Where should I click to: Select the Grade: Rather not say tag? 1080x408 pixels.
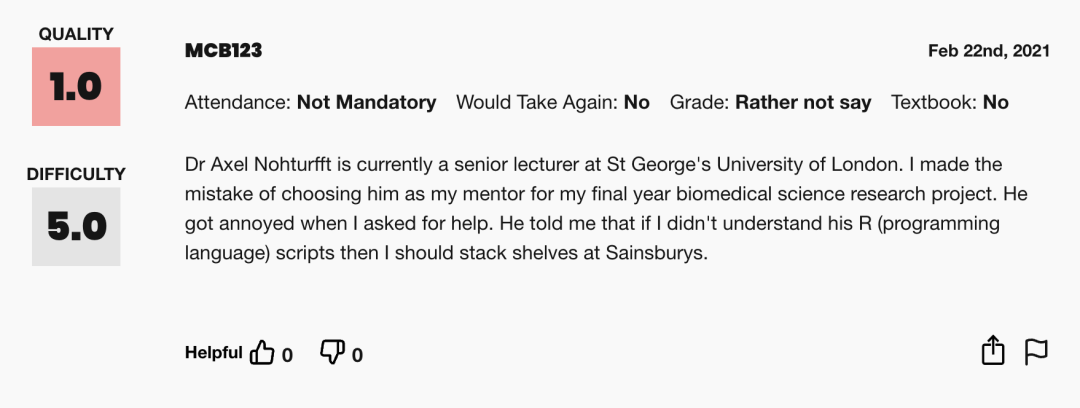[771, 103]
